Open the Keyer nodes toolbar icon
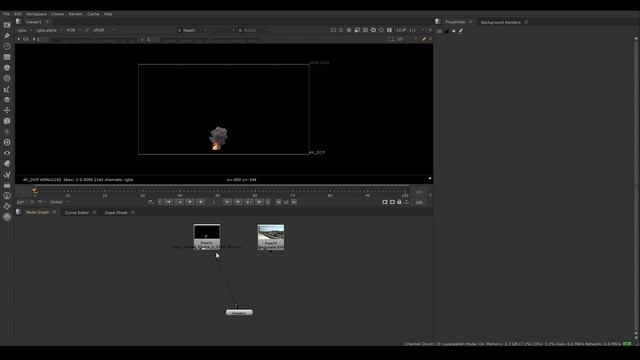Image resolution: width=640 pixels, height=360 pixels. tap(7, 89)
